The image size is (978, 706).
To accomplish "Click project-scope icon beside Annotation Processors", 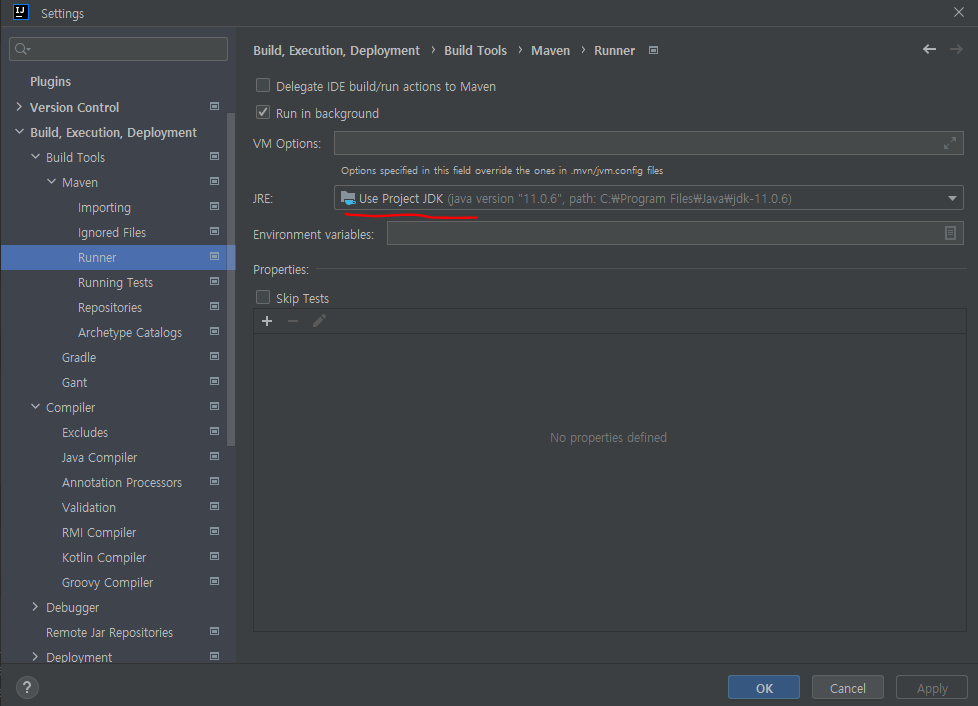I will pyautogui.click(x=214, y=481).
